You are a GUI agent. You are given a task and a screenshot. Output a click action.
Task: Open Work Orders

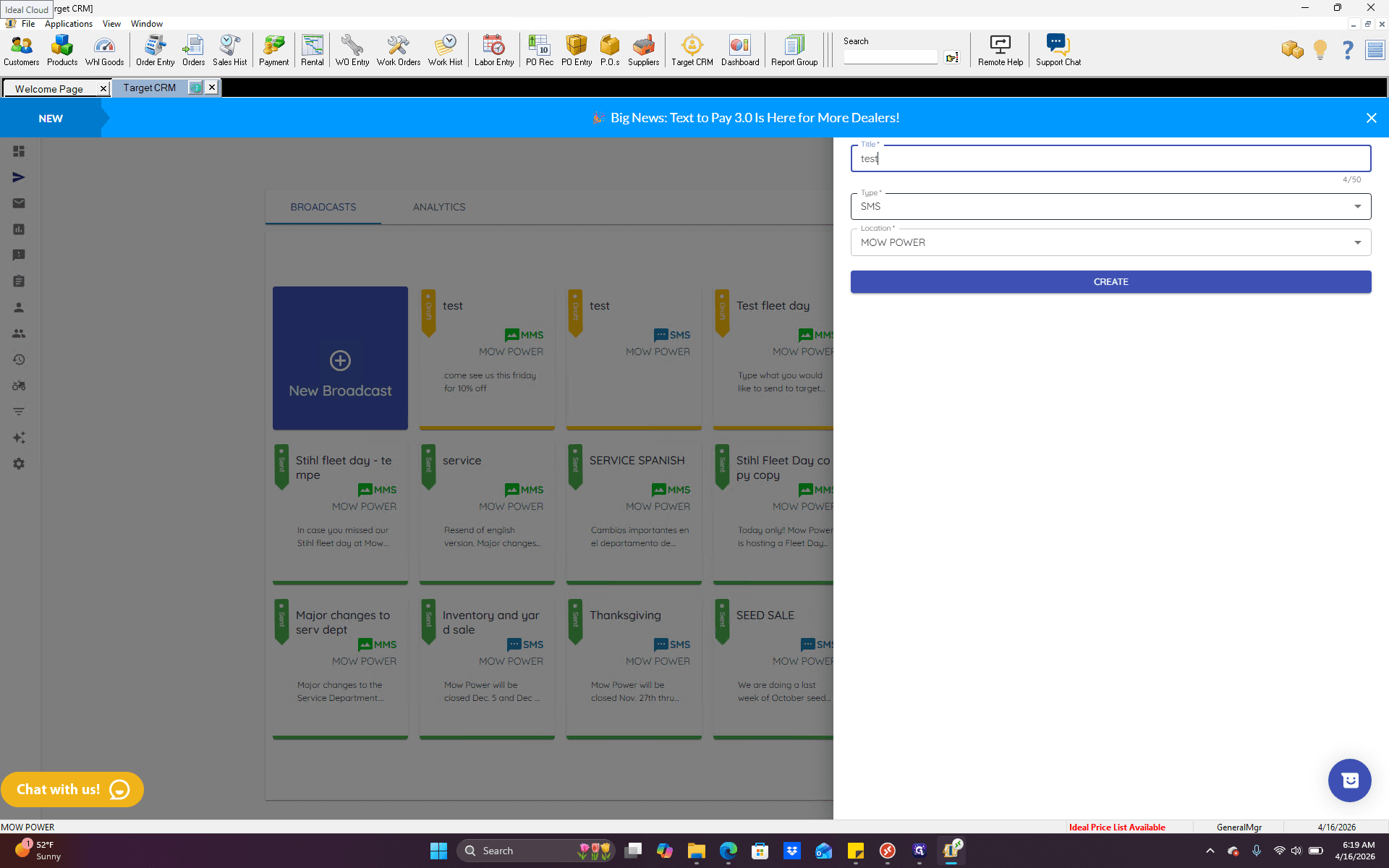[x=398, y=51]
